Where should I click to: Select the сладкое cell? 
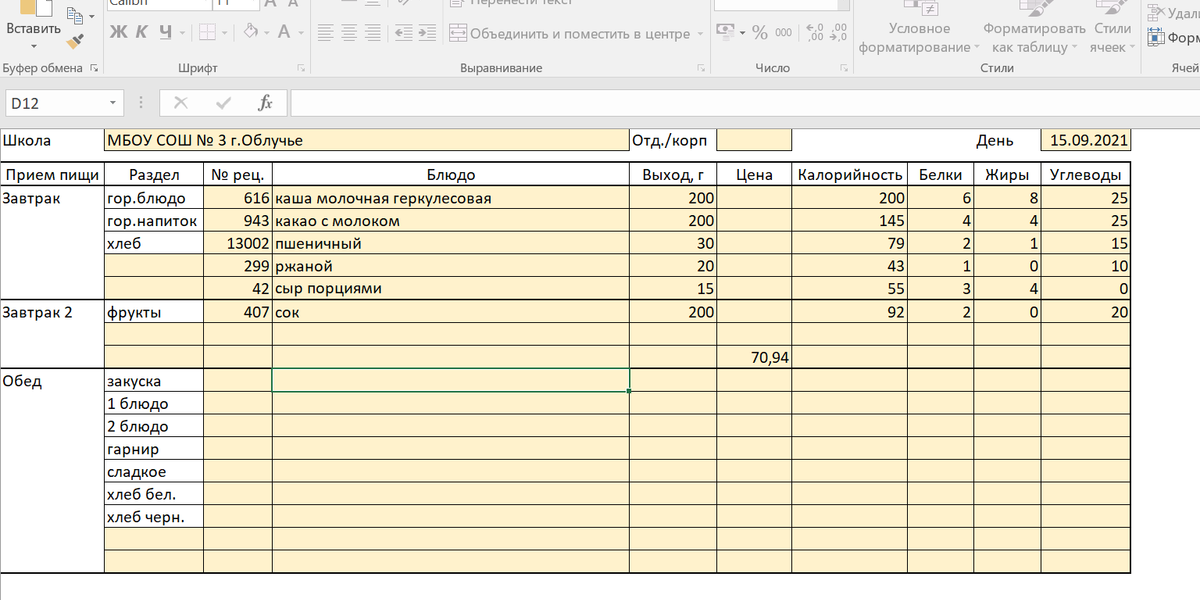coord(154,471)
